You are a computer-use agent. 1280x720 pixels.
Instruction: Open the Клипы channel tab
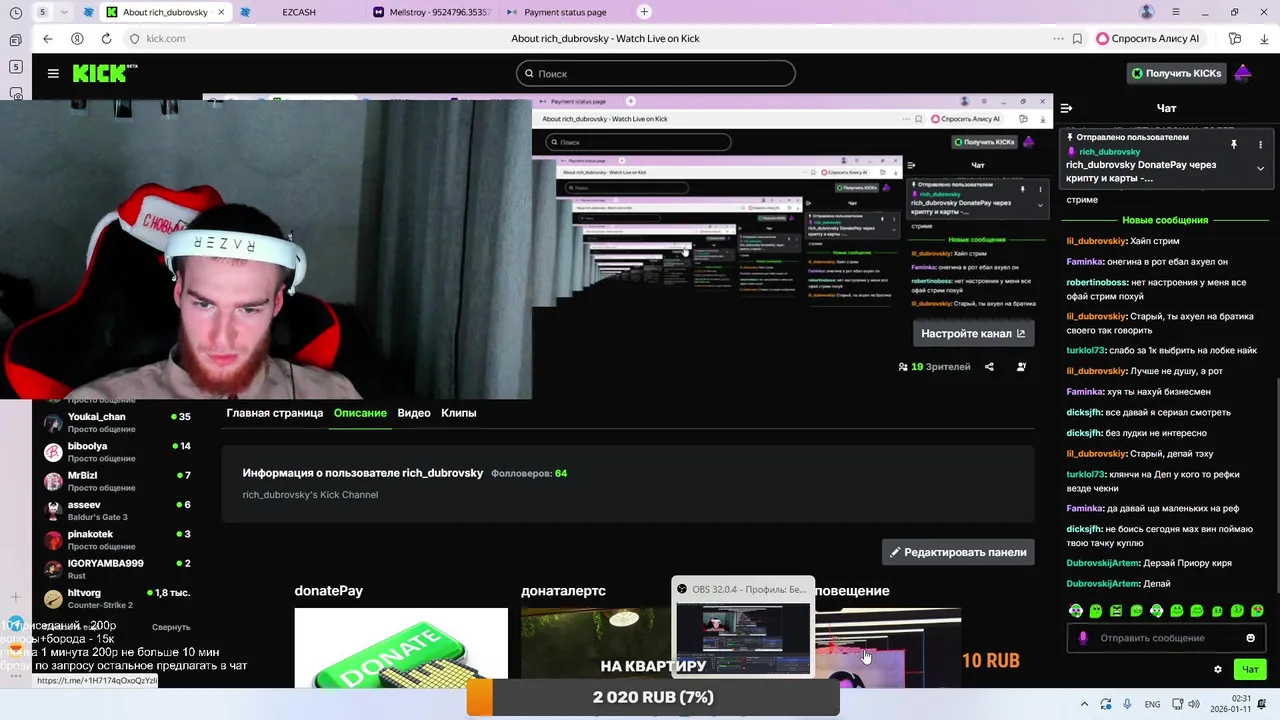tap(459, 413)
